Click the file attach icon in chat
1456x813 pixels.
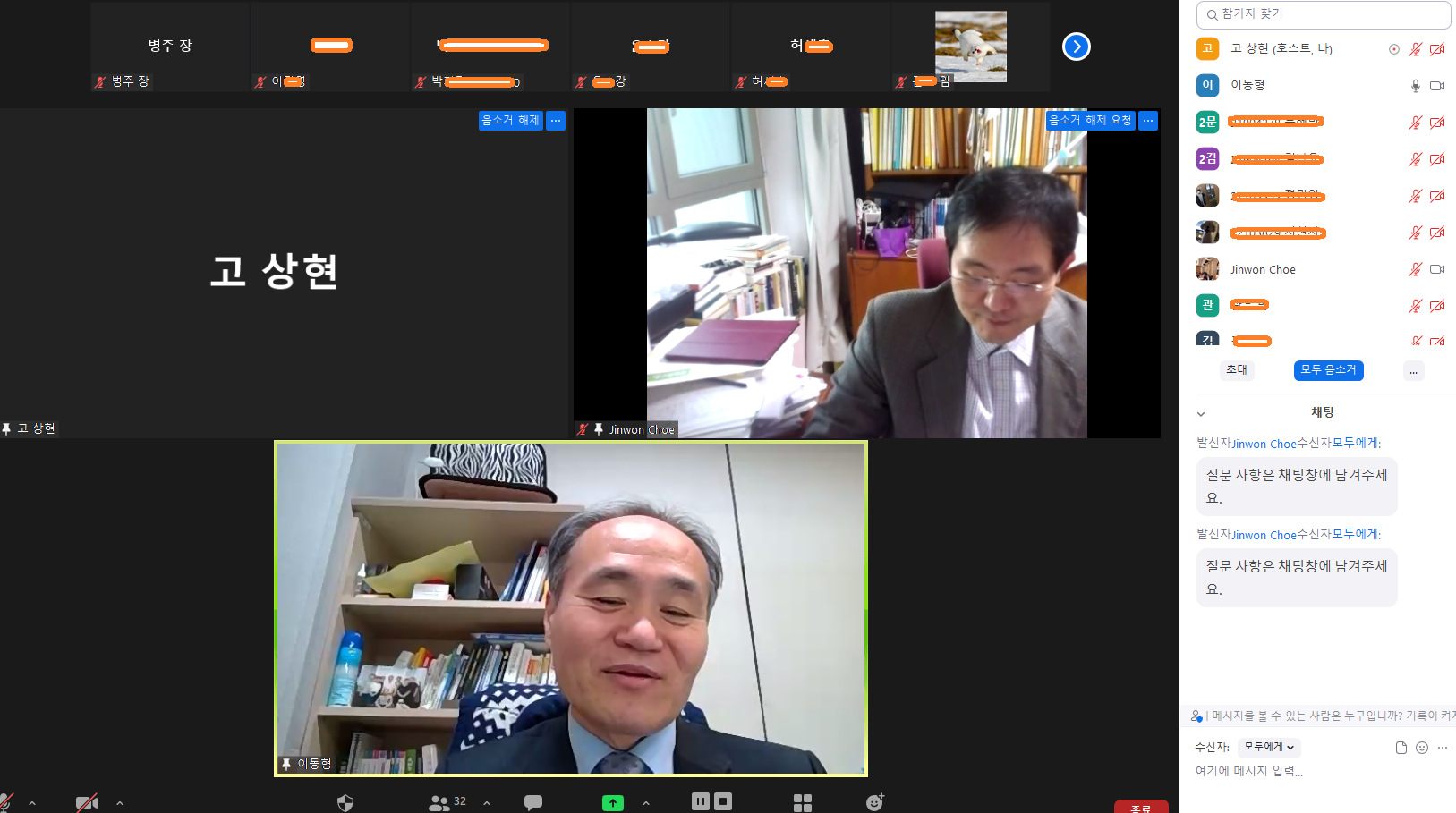tap(1401, 748)
